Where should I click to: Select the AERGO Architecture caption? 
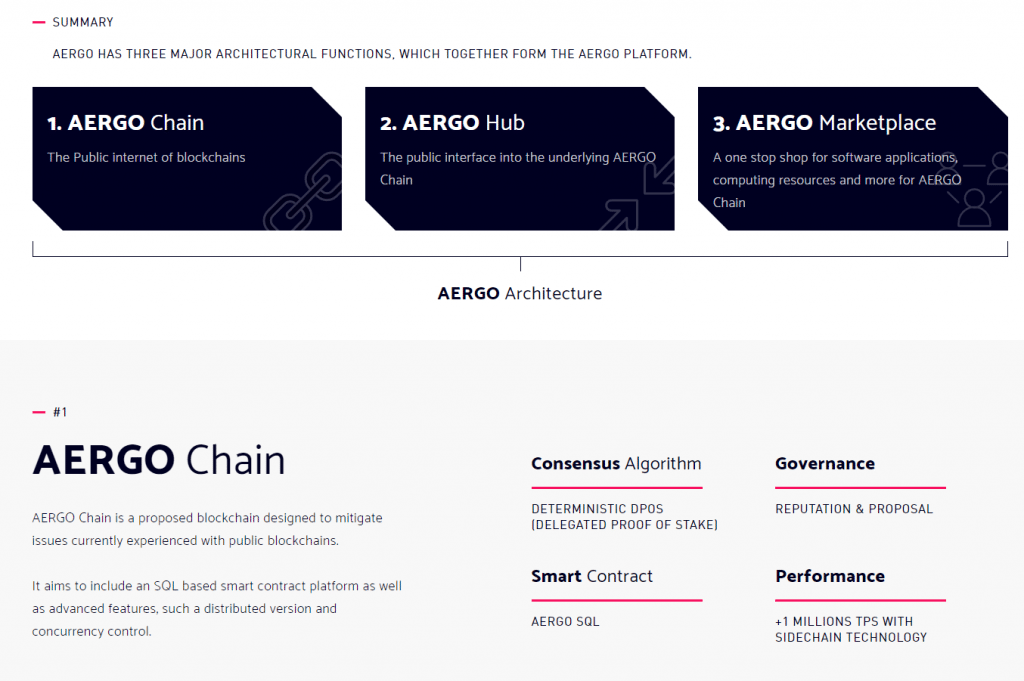(x=520, y=293)
